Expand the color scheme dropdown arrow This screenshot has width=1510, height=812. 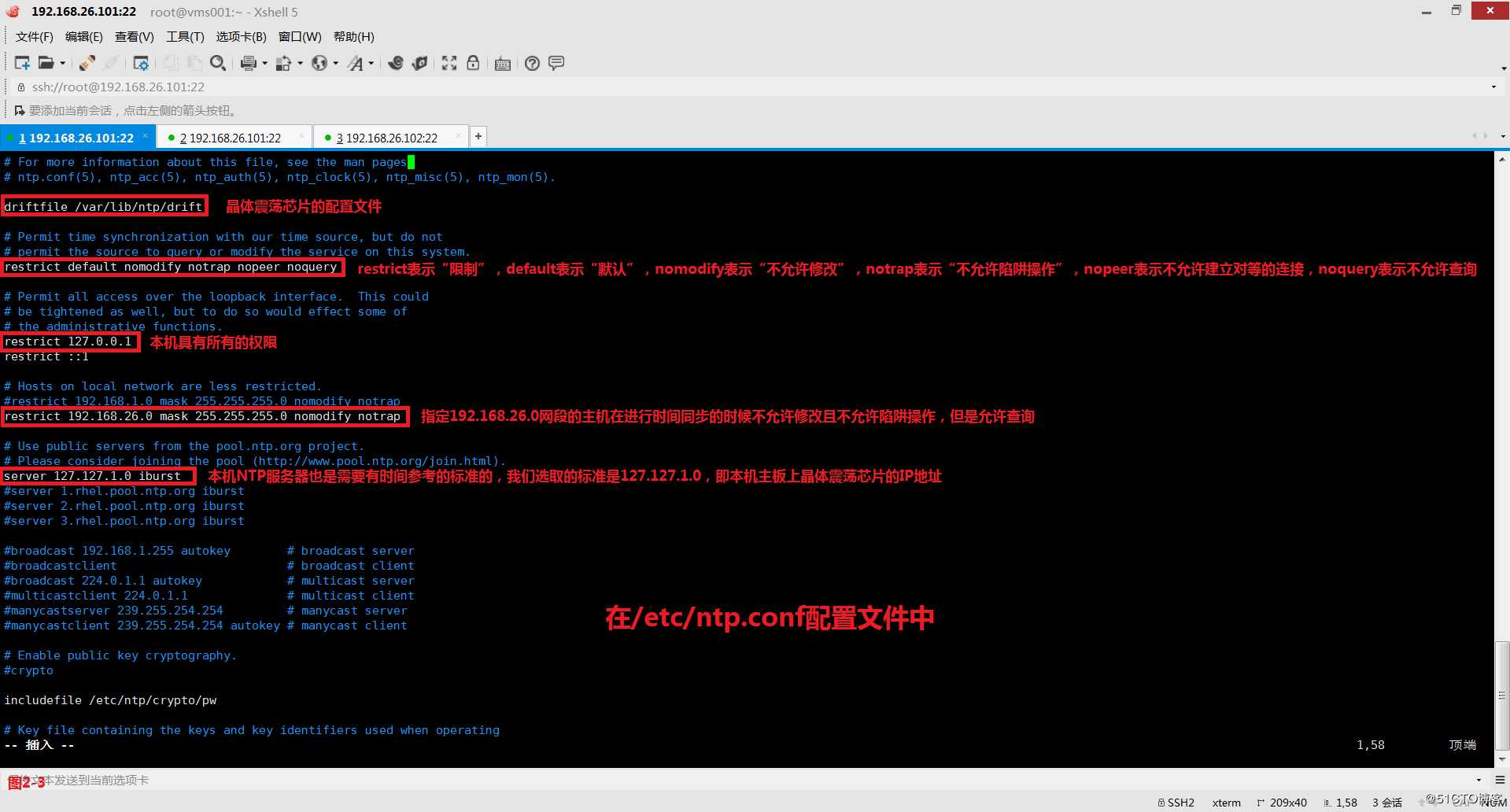pos(300,63)
